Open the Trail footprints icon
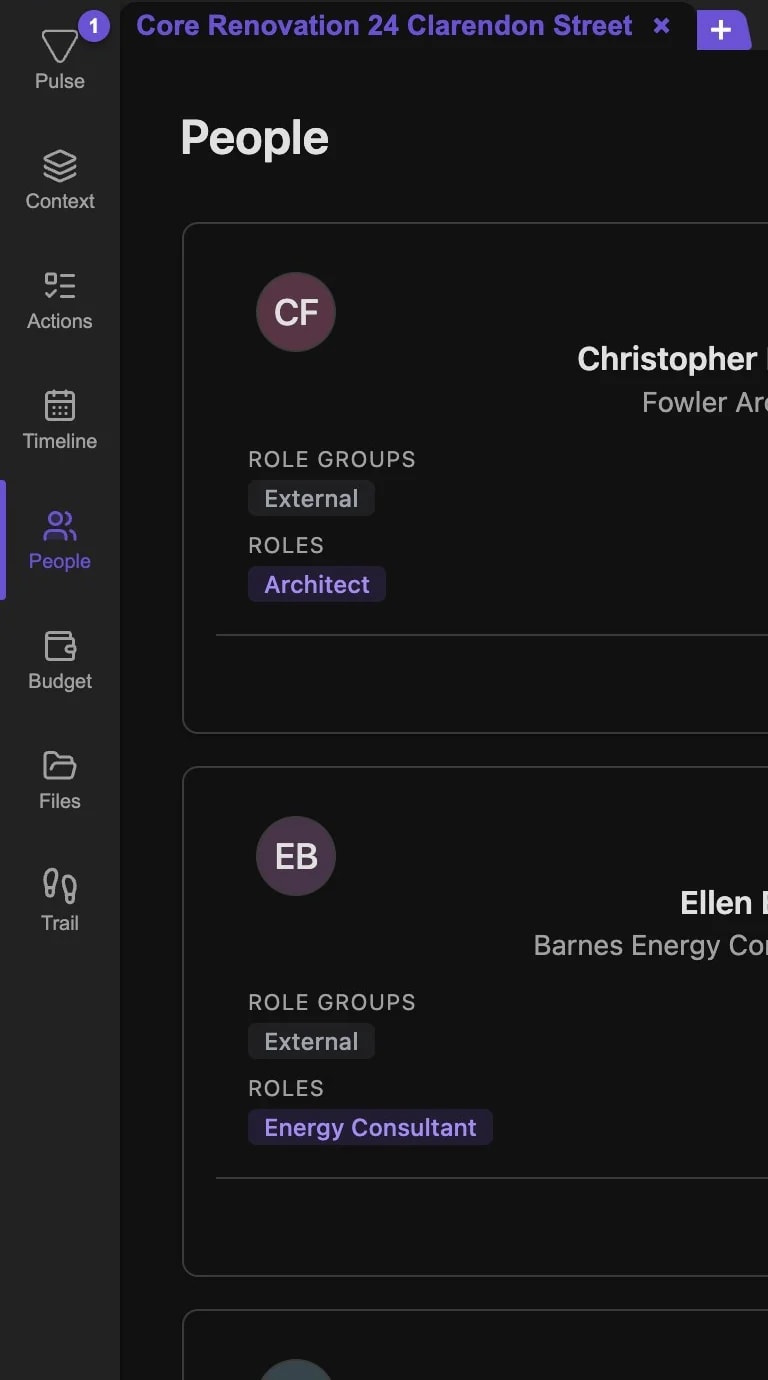Screen dimensions: 768x1380 [60, 886]
